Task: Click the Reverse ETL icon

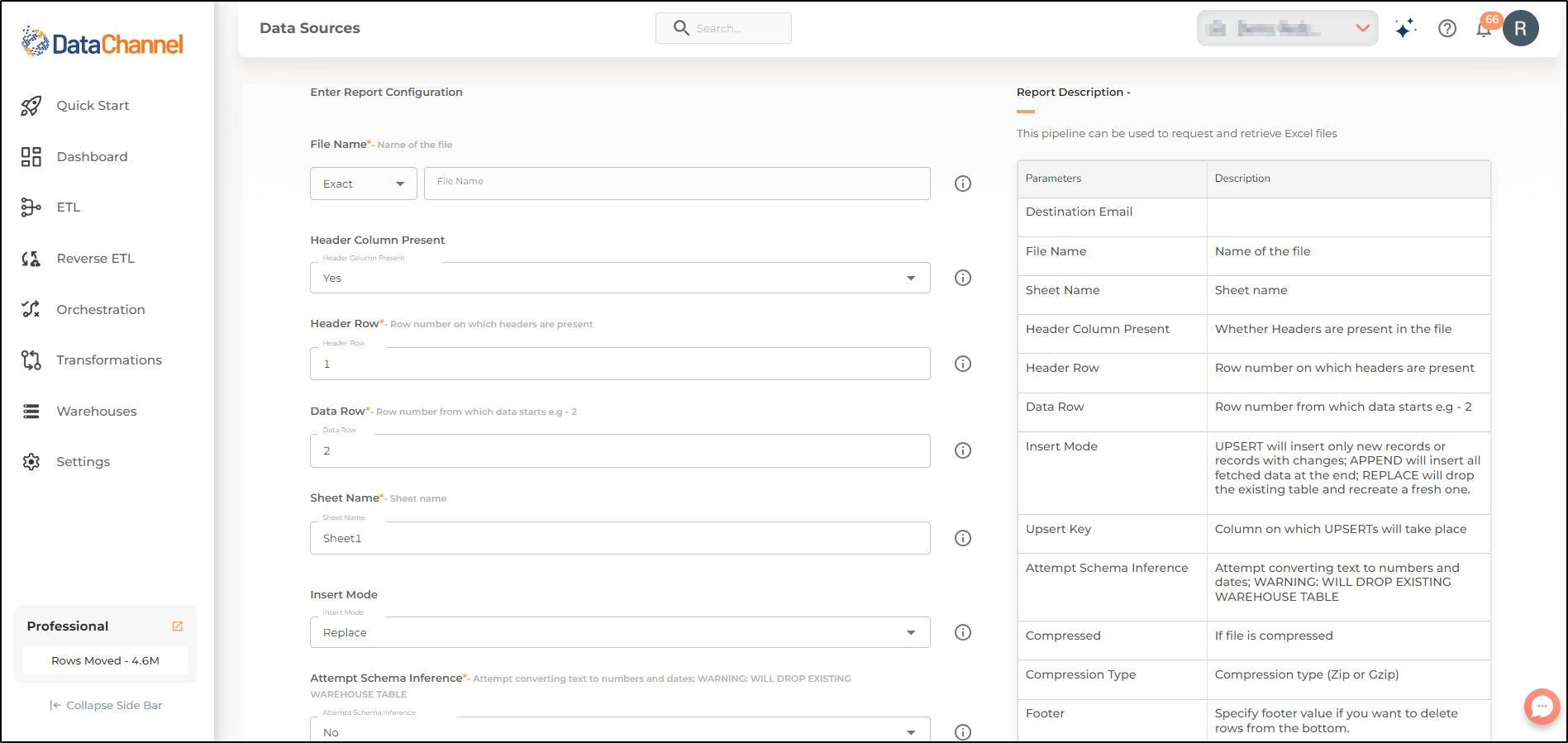Action: pyautogui.click(x=31, y=259)
